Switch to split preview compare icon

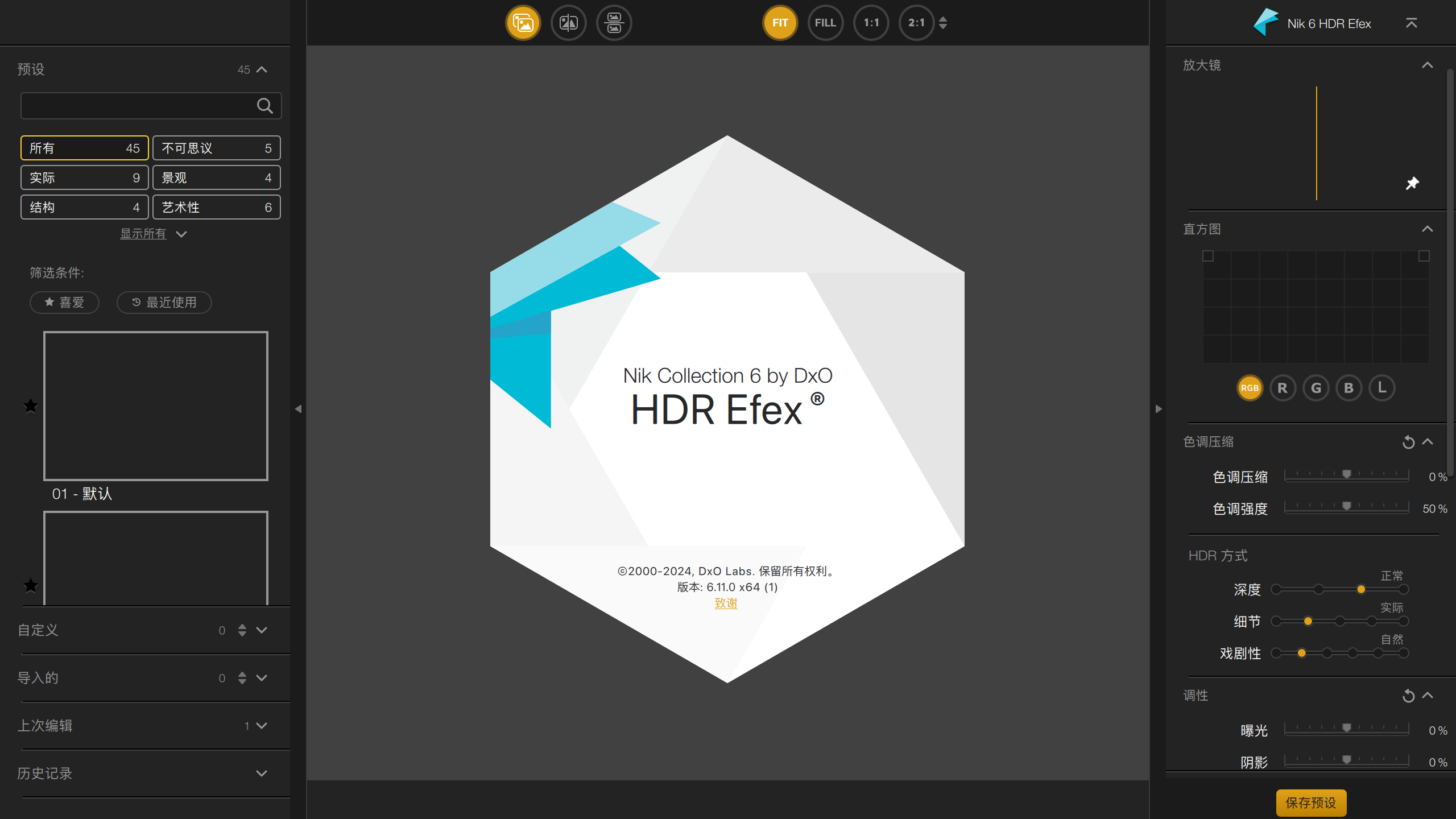(568, 23)
